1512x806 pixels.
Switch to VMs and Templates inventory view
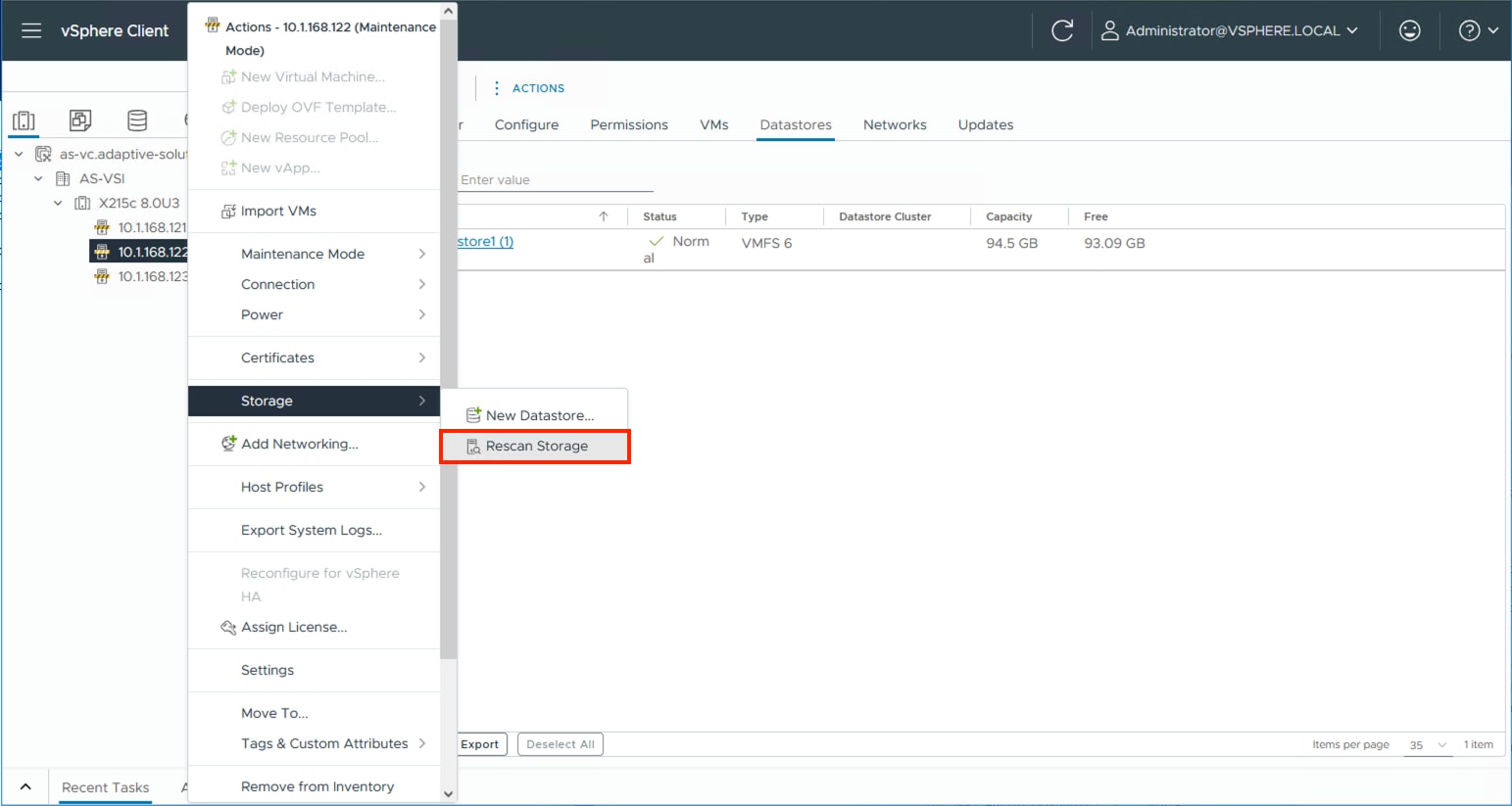80,120
